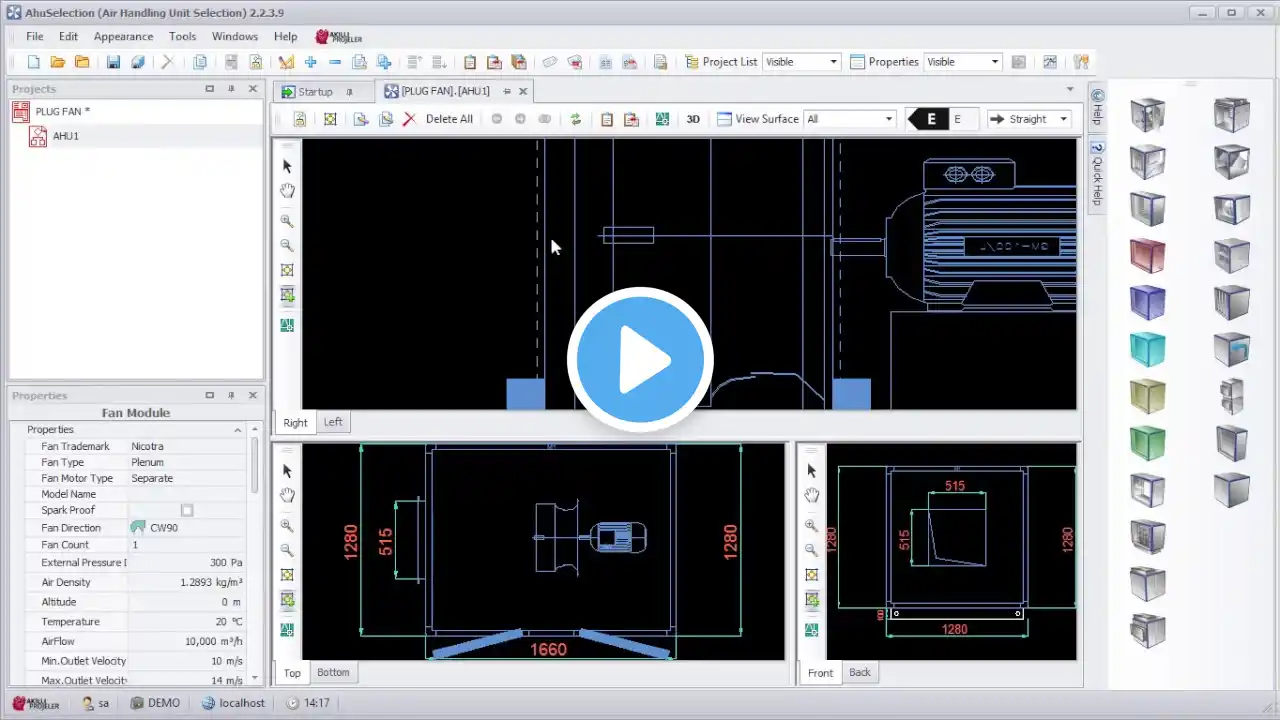Click the scissors Cut icon in main toolbar
This screenshot has width=1280, height=720.
[167, 62]
